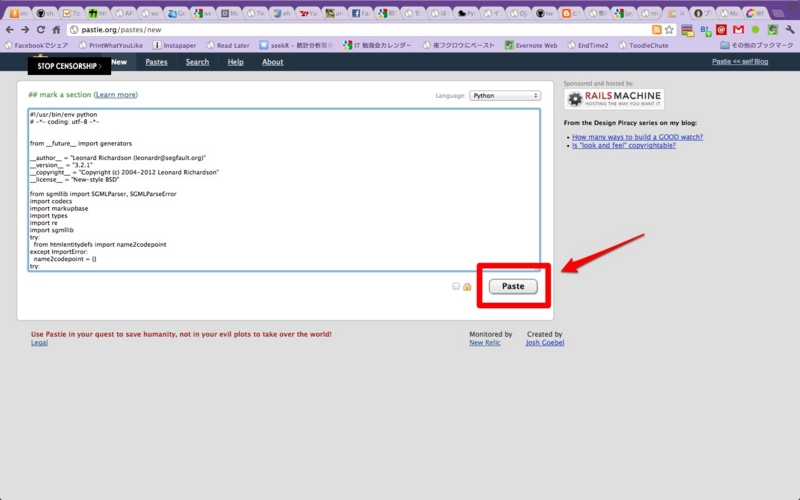This screenshot has width=800, height=500.
Task: Go back with the browser back arrow
Action: pyautogui.click(x=10, y=30)
